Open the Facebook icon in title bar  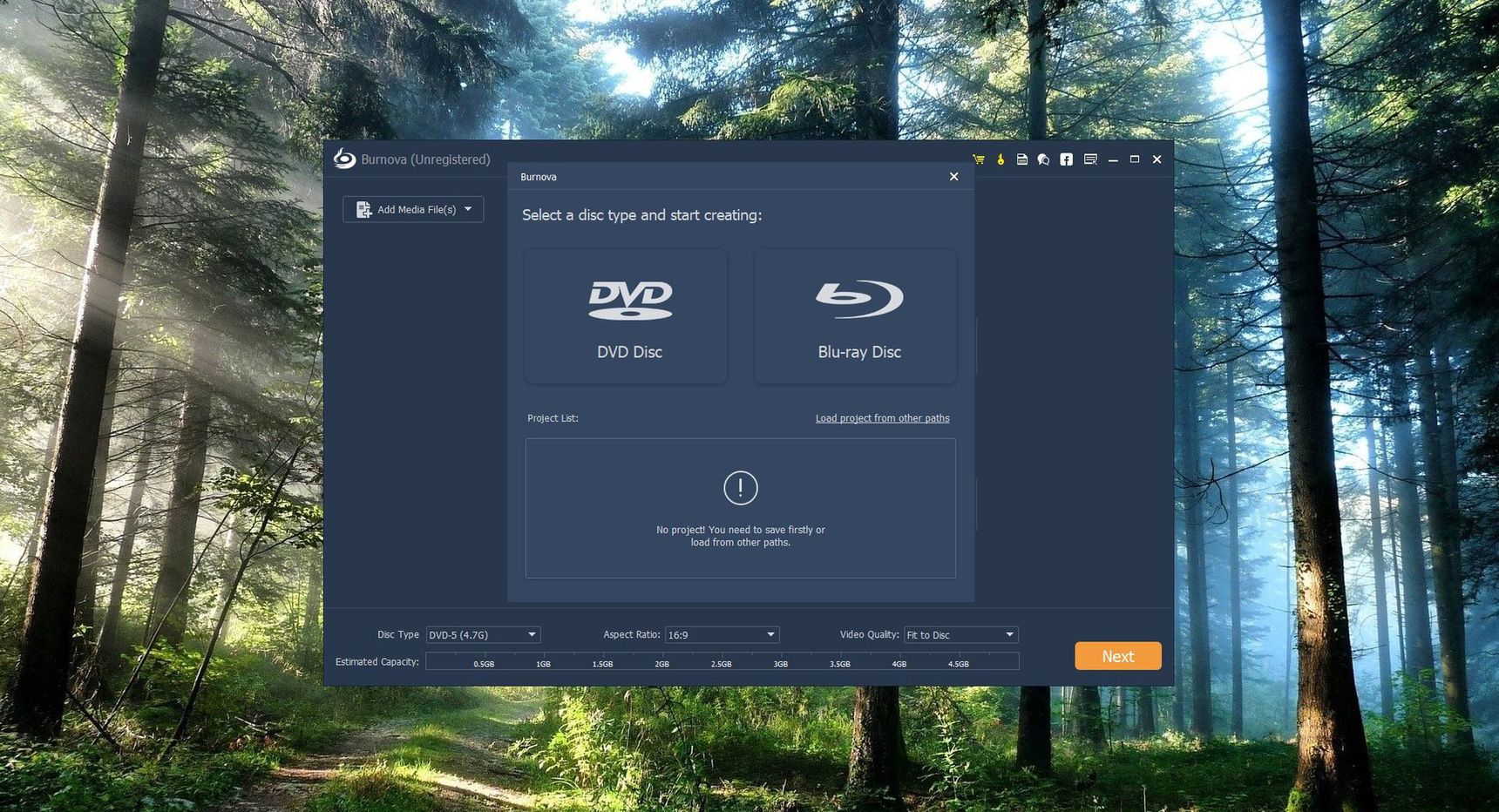tap(1066, 159)
